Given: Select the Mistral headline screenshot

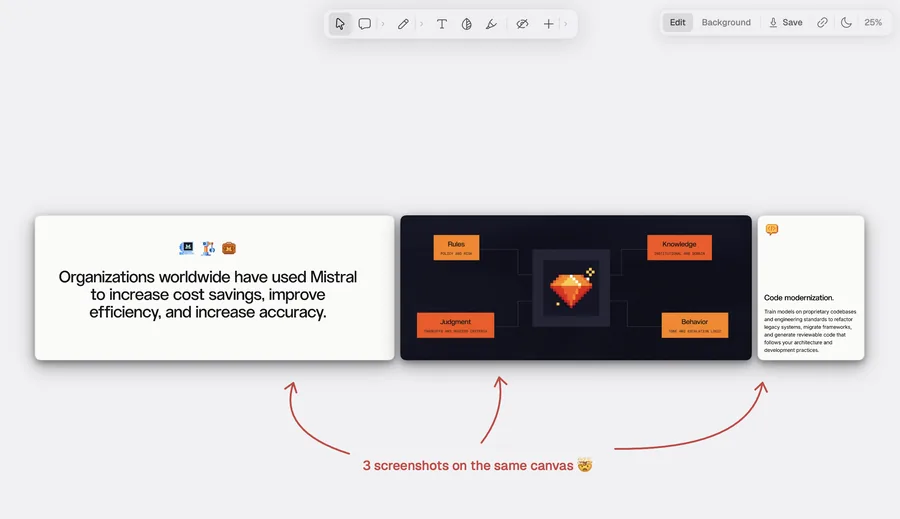Looking at the screenshot, I should point(214,288).
